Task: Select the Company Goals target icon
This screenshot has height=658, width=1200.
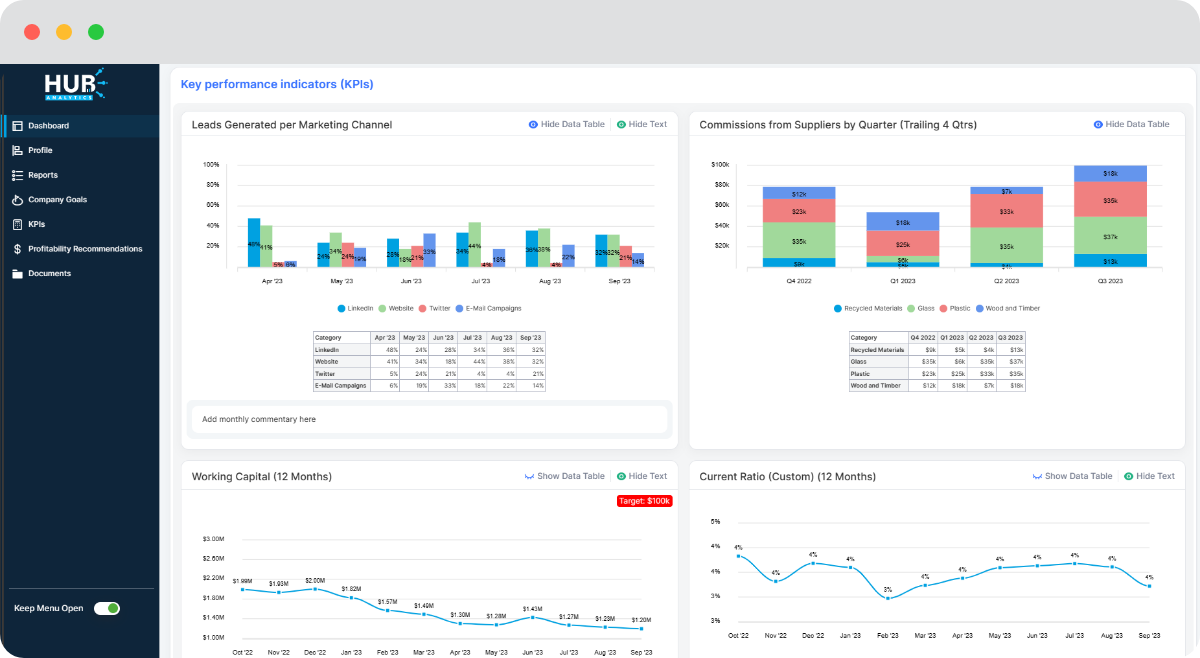Action: point(18,200)
